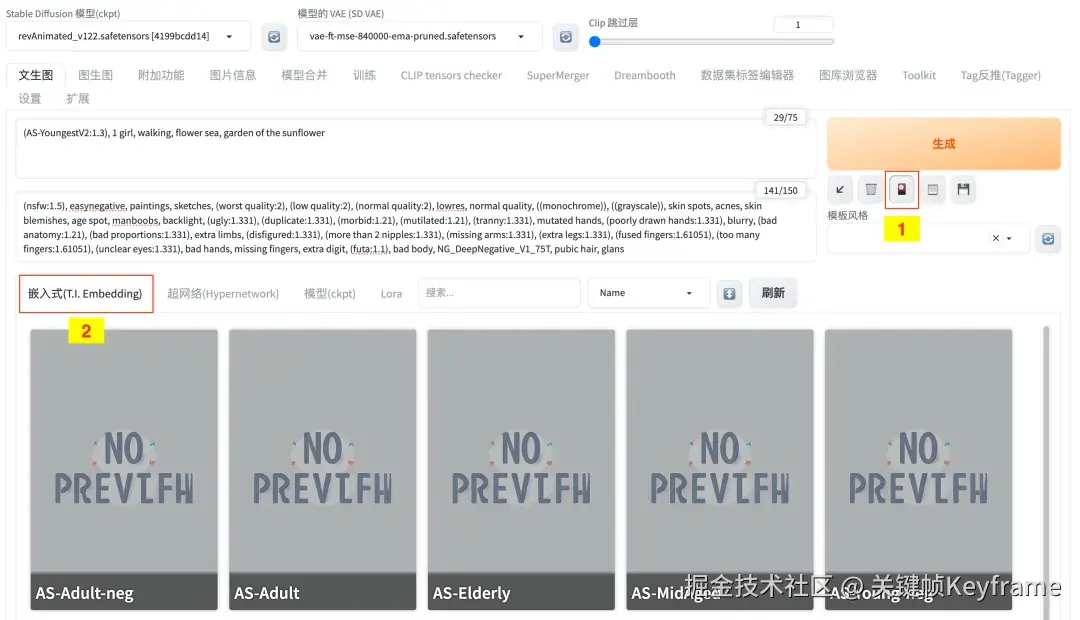Image resolution: width=1080 pixels, height=620 pixels.
Task: Clear the 模板风格 selection with the X
Action: coord(995,239)
